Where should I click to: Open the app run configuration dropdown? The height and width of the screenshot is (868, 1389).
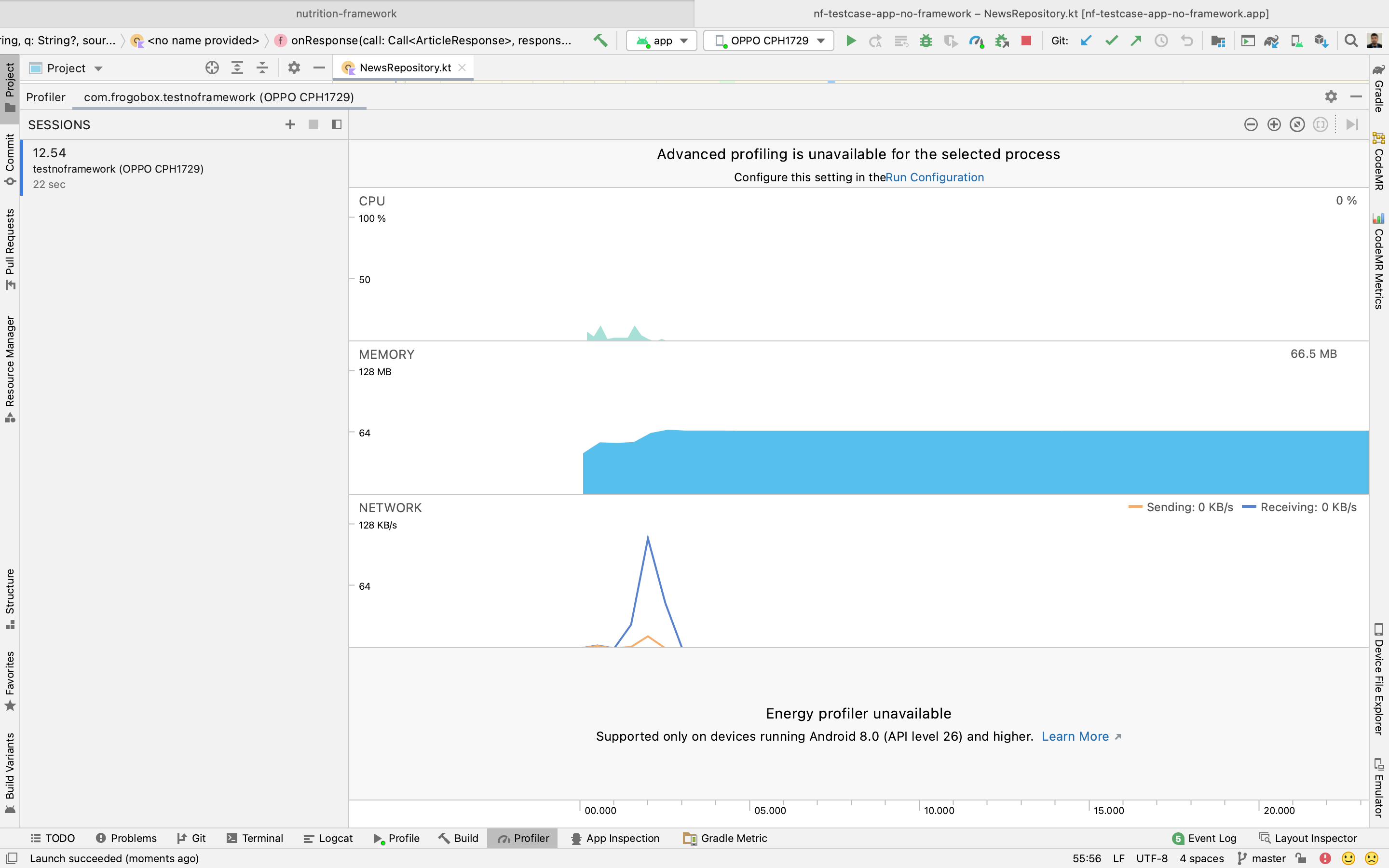(662, 41)
